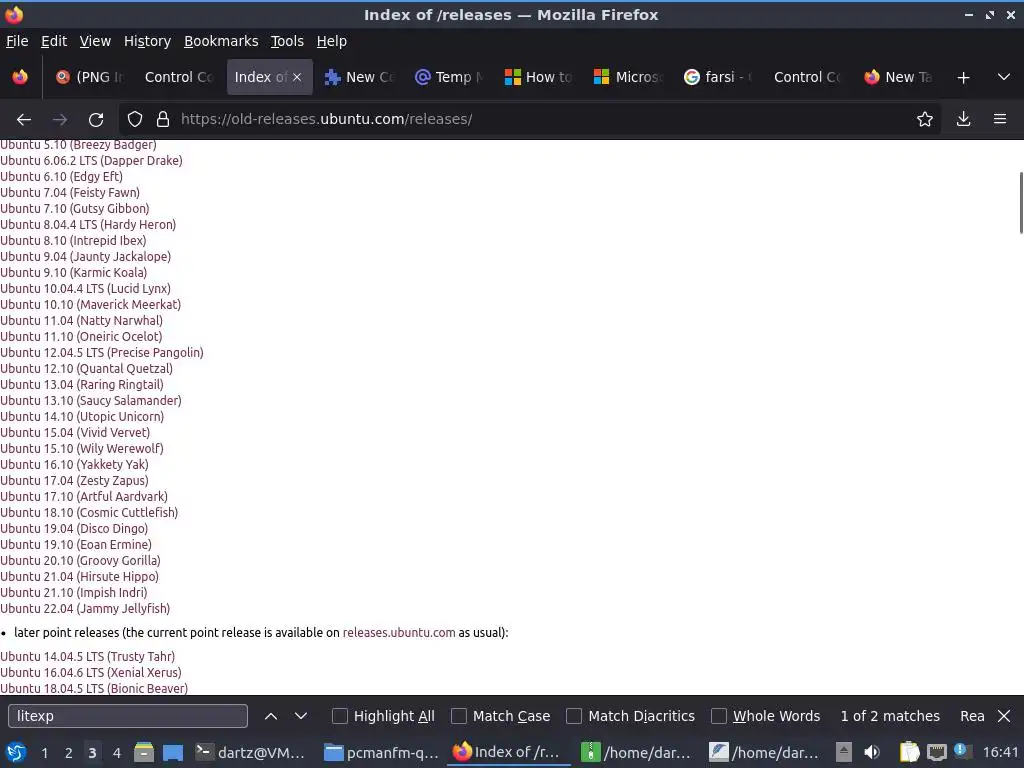Screen dimensions: 1024x768
Task: Switch to the farsi Google tab
Action: pyautogui.click(x=718, y=77)
